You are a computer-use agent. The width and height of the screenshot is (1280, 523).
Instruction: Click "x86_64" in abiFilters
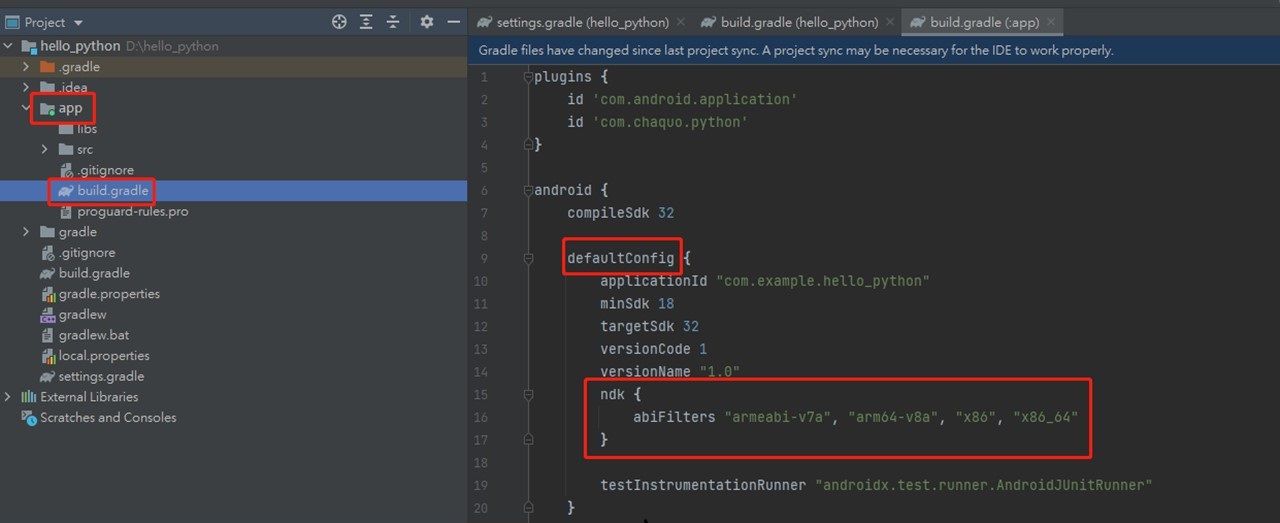pyautogui.click(x=1046, y=417)
